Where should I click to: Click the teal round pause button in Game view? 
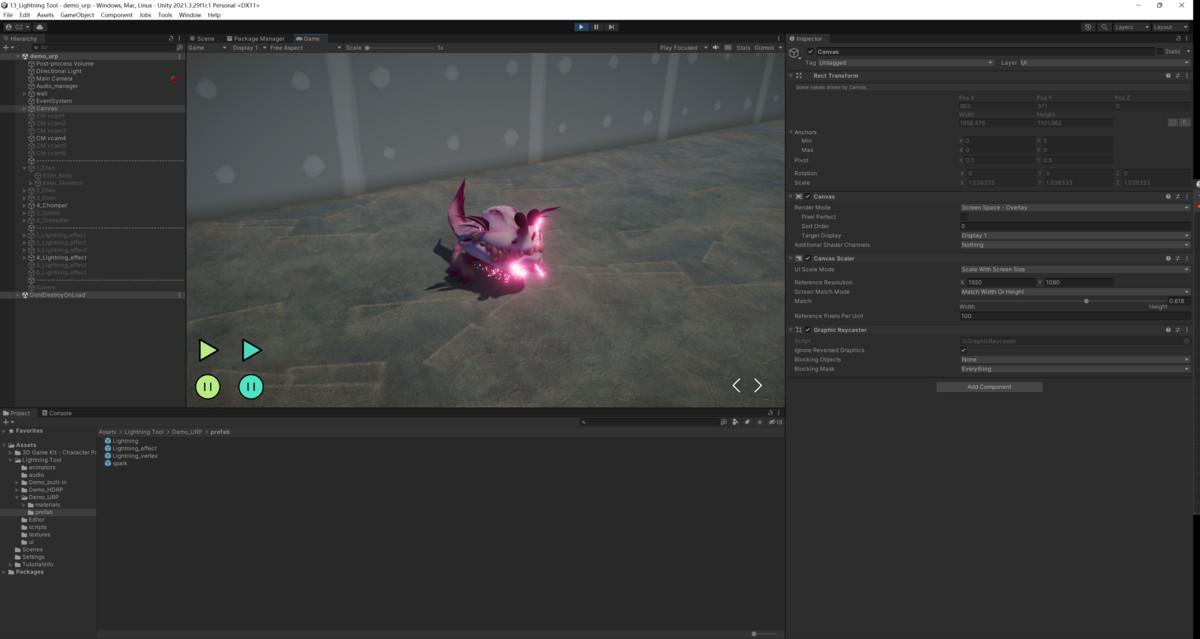click(x=251, y=386)
